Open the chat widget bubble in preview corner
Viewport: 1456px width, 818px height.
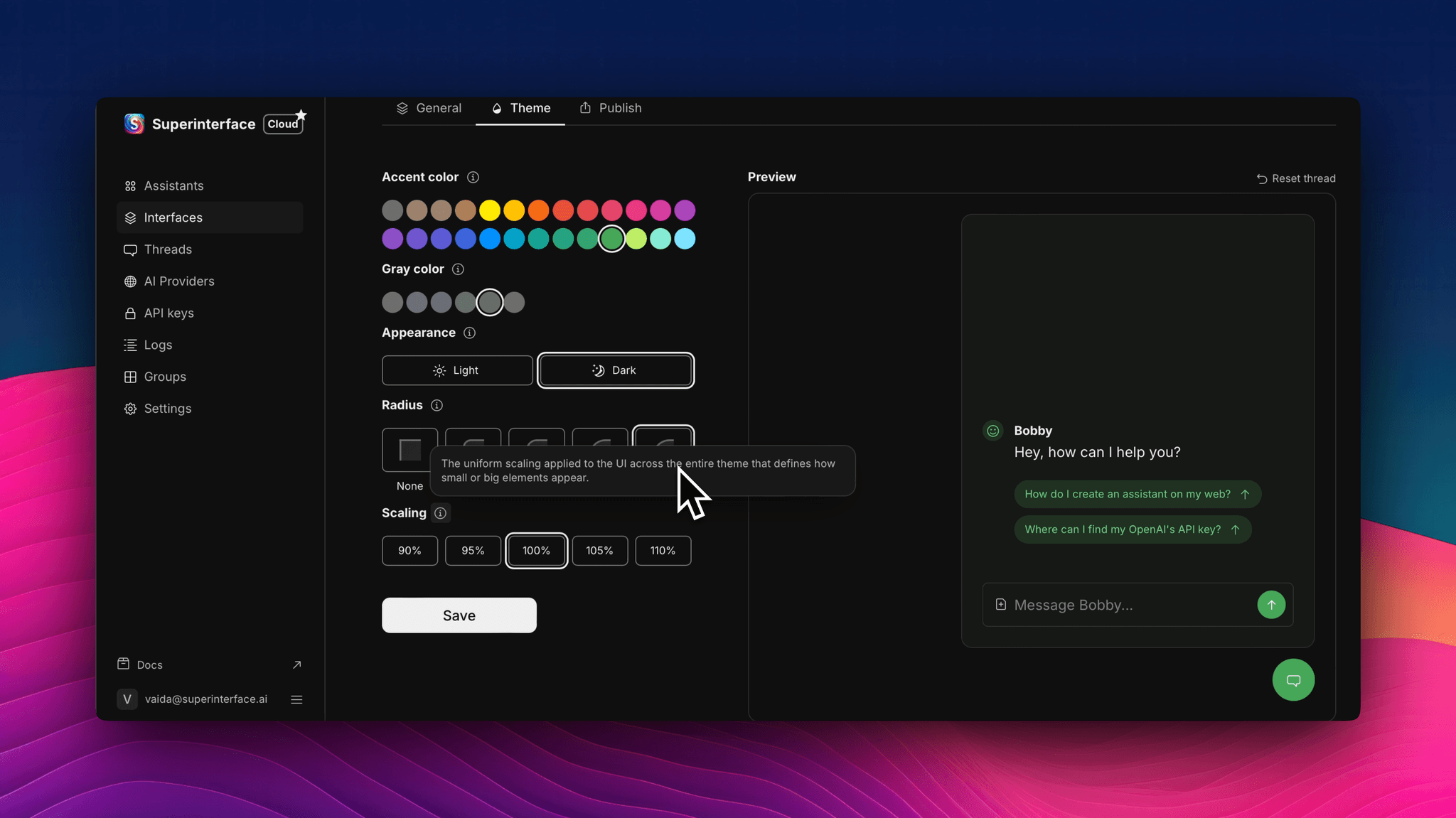pos(1294,679)
